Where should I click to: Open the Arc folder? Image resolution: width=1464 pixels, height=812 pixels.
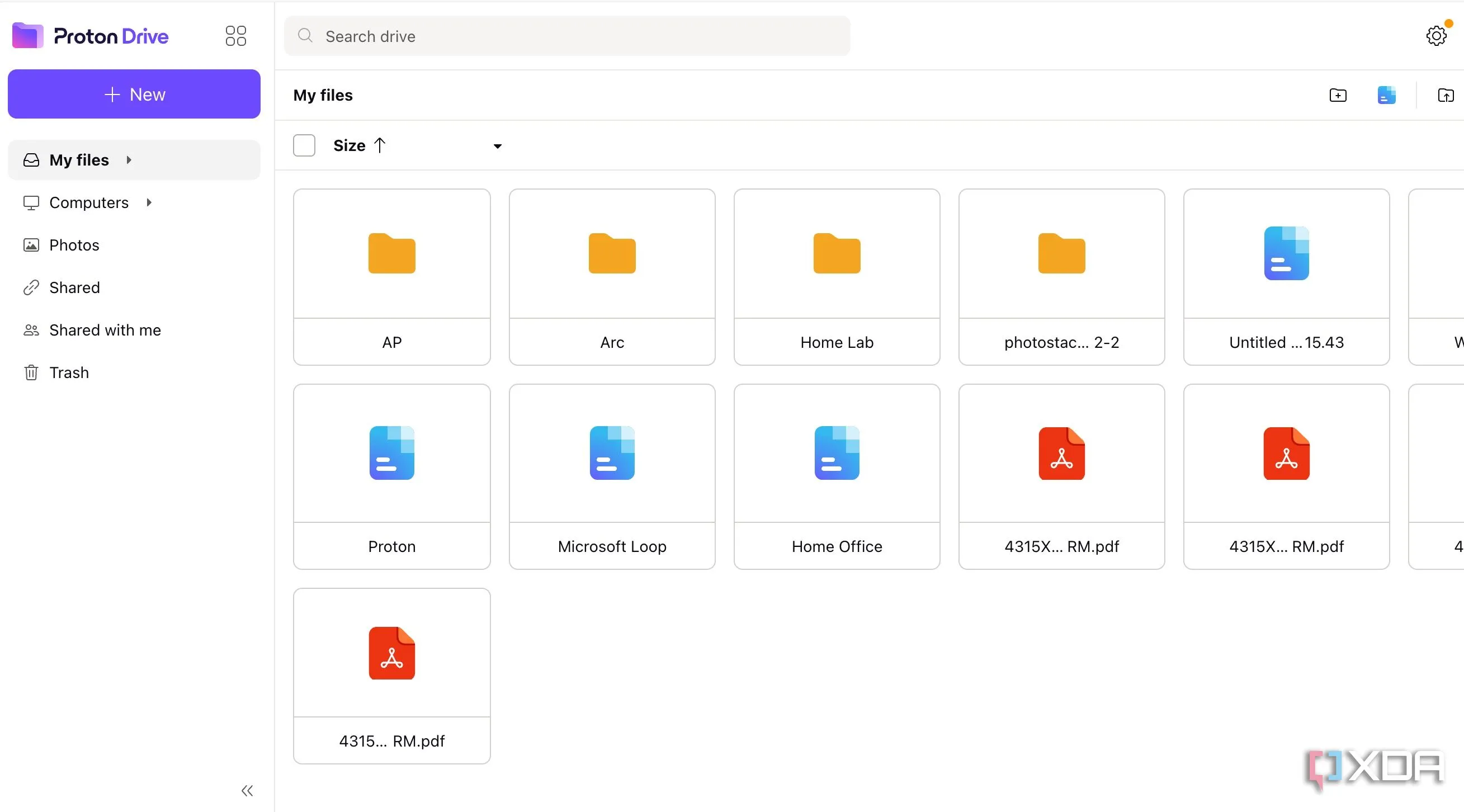(612, 277)
